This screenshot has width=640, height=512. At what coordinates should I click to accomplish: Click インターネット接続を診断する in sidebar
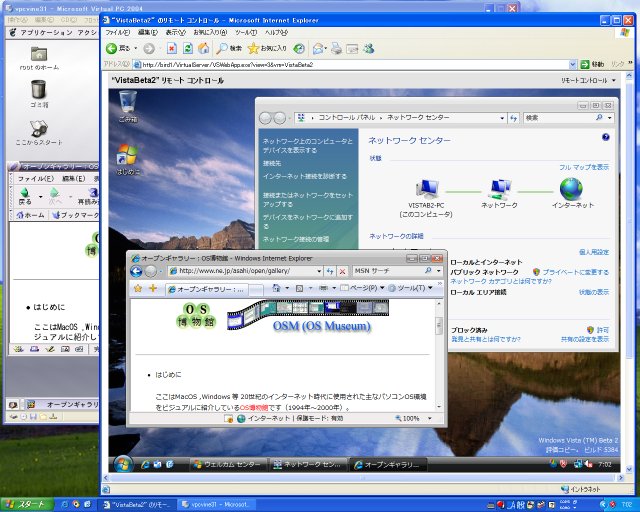(305, 176)
